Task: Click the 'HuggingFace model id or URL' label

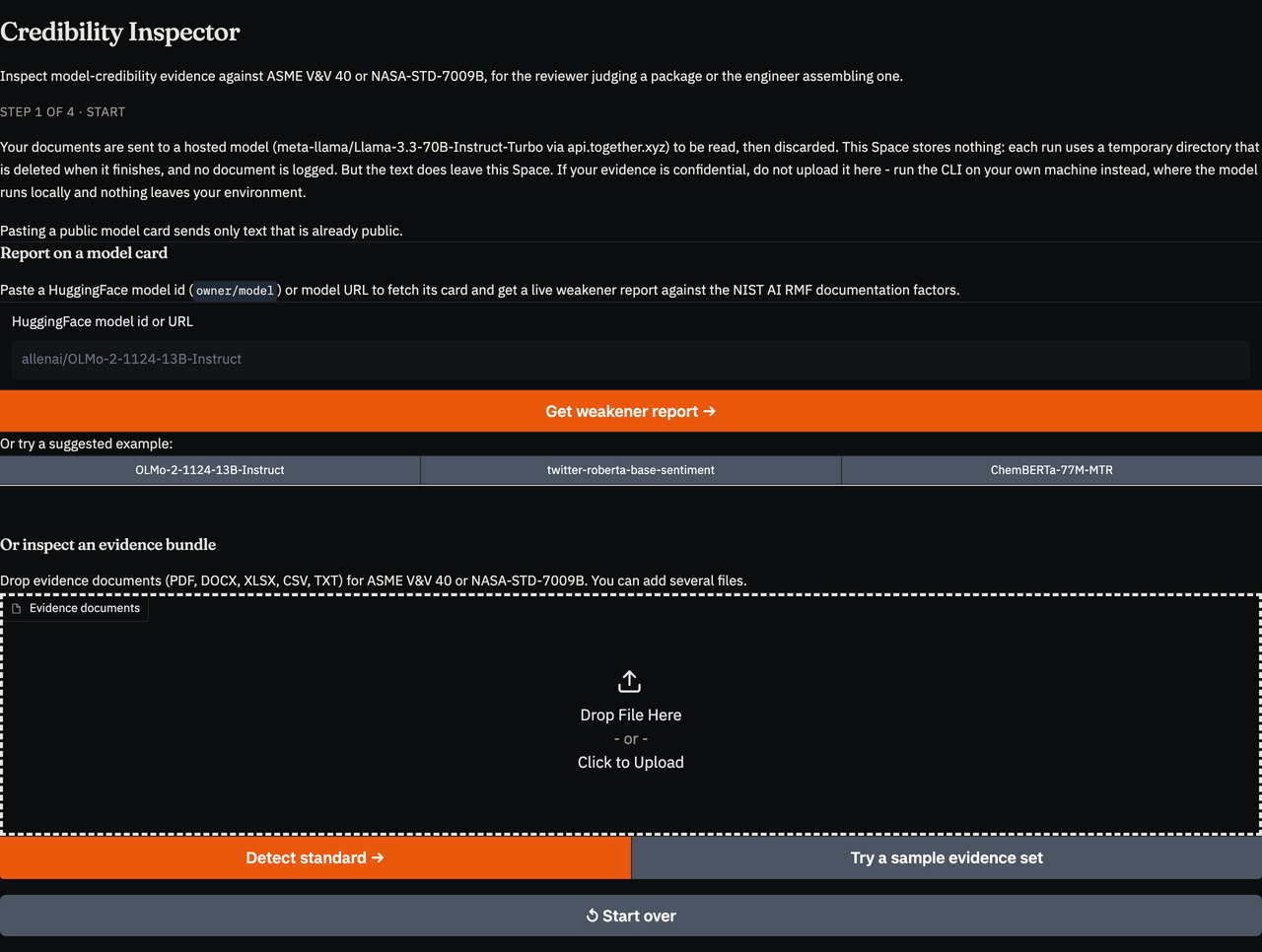Action: coord(103,321)
